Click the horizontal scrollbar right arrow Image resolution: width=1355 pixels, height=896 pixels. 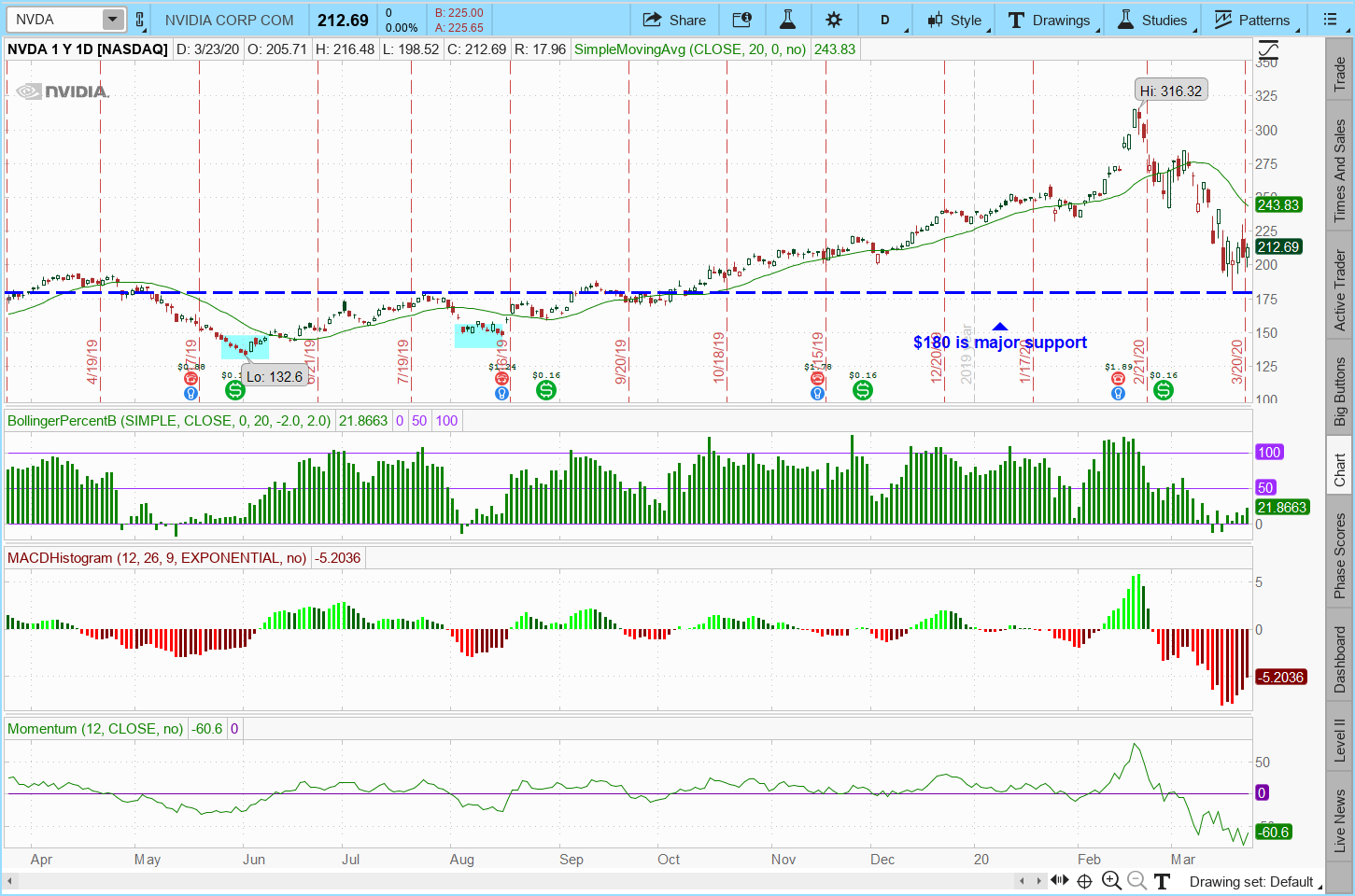click(x=1038, y=880)
